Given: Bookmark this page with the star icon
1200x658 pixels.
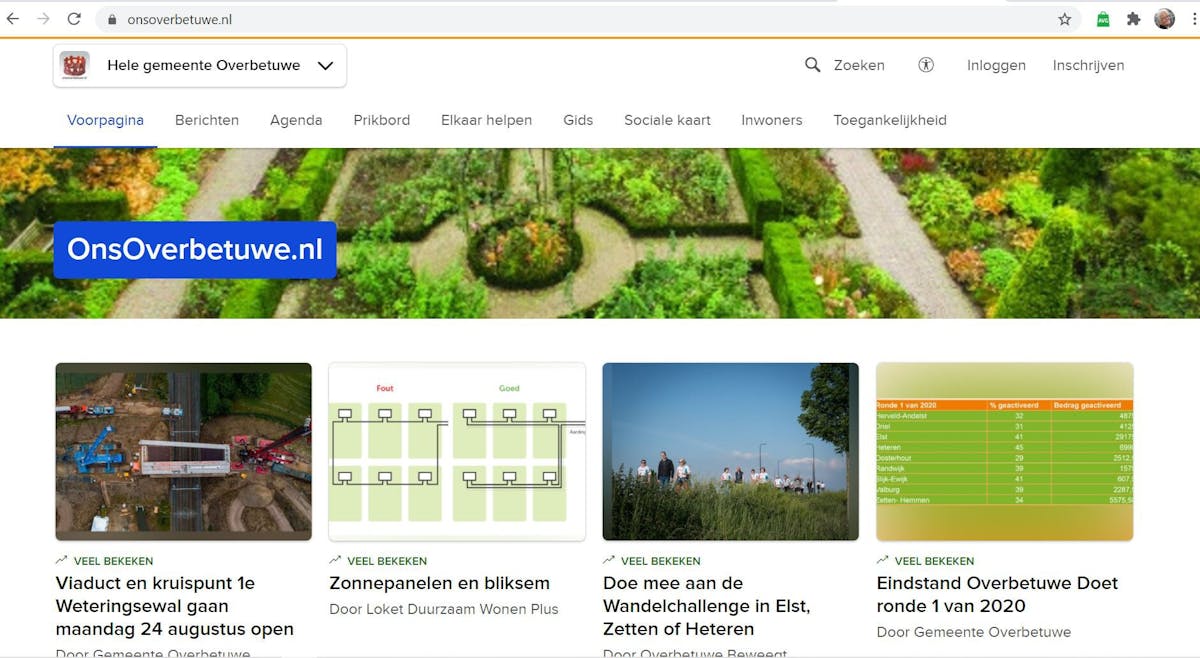Looking at the screenshot, I should point(1064,19).
